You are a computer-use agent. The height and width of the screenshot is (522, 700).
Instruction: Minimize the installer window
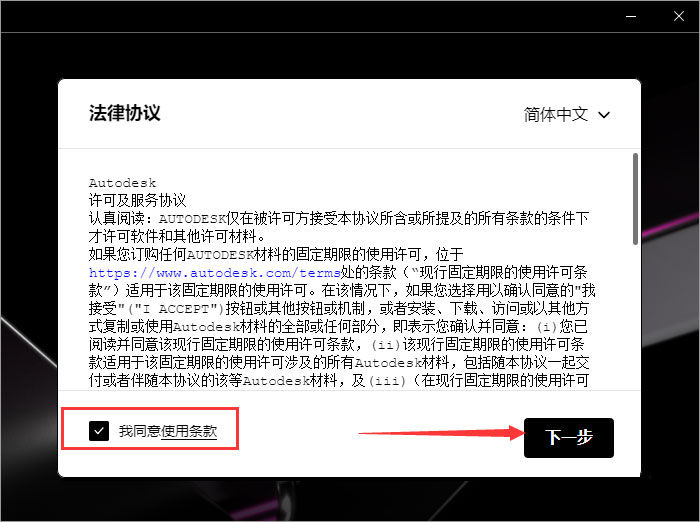tap(631, 17)
